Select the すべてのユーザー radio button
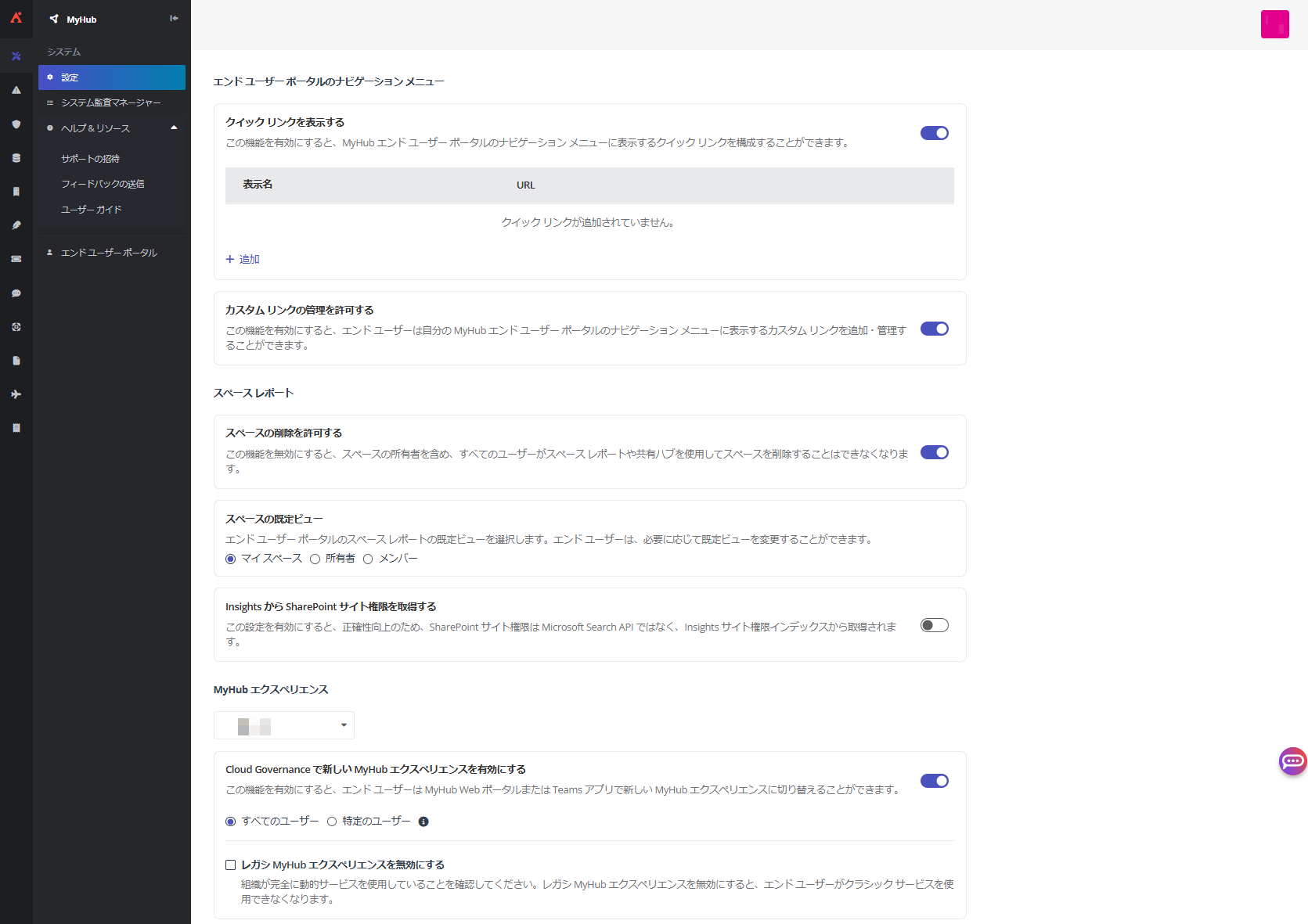The height and width of the screenshot is (924, 1308). (230, 822)
